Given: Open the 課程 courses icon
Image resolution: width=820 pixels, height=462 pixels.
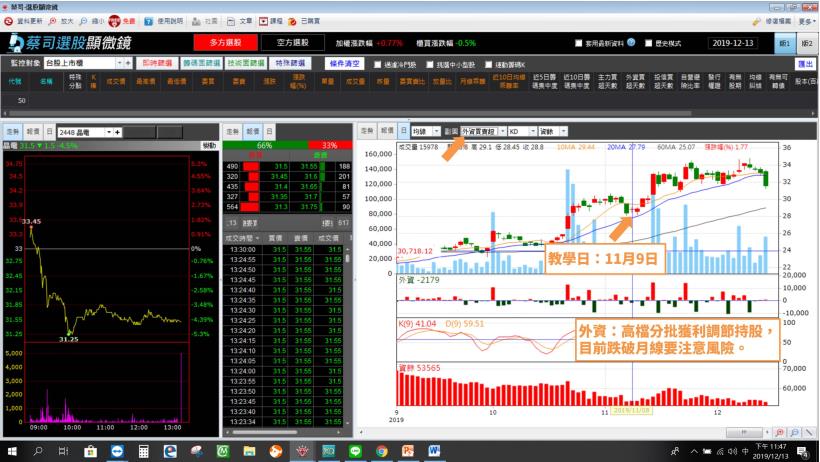Looking at the screenshot, I should click(264, 21).
